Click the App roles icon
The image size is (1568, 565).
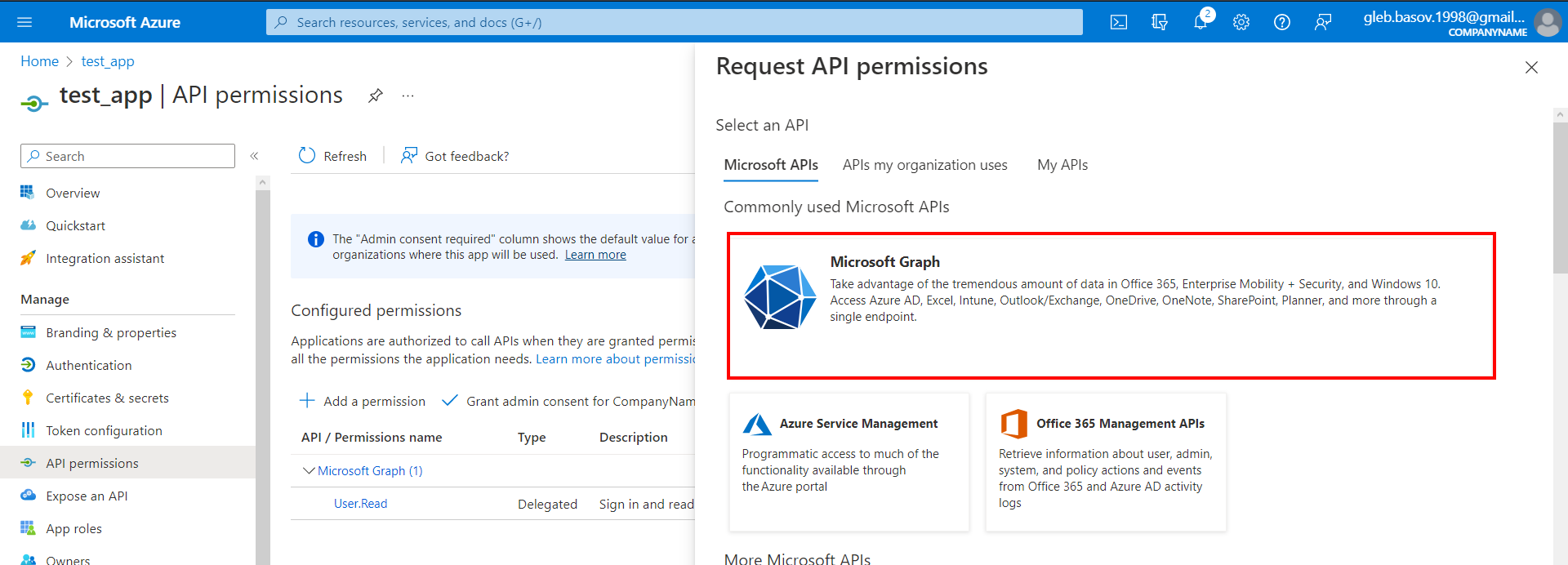point(28,527)
